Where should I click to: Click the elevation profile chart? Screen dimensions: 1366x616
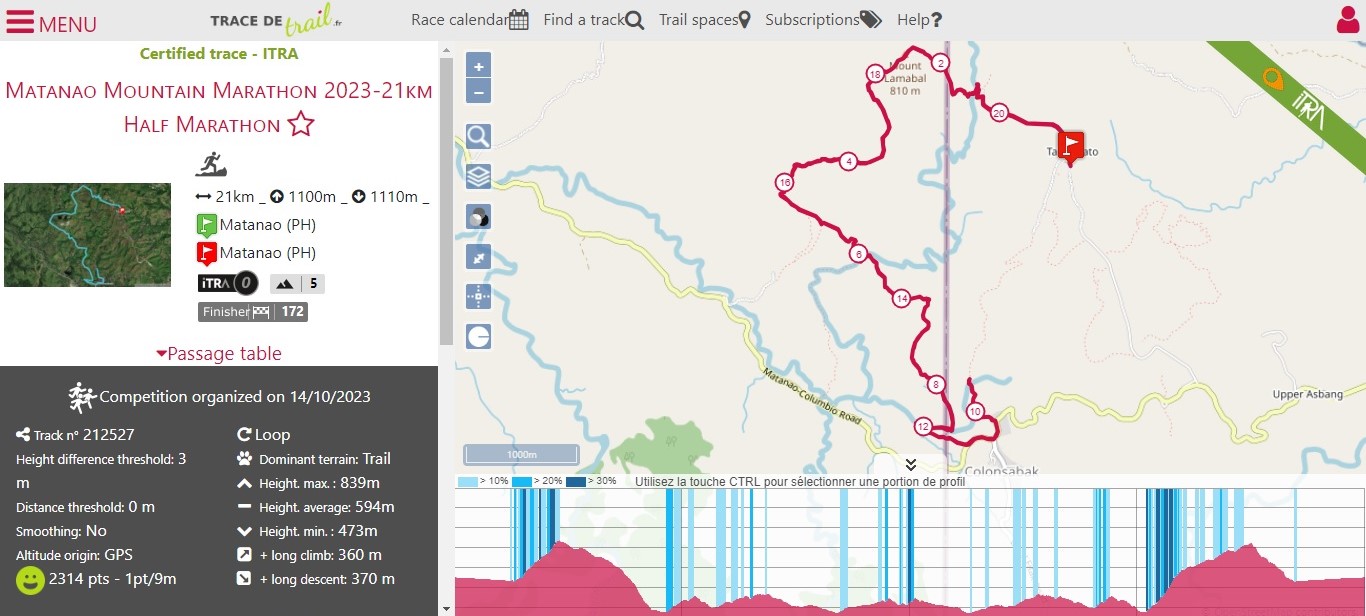(x=910, y=552)
